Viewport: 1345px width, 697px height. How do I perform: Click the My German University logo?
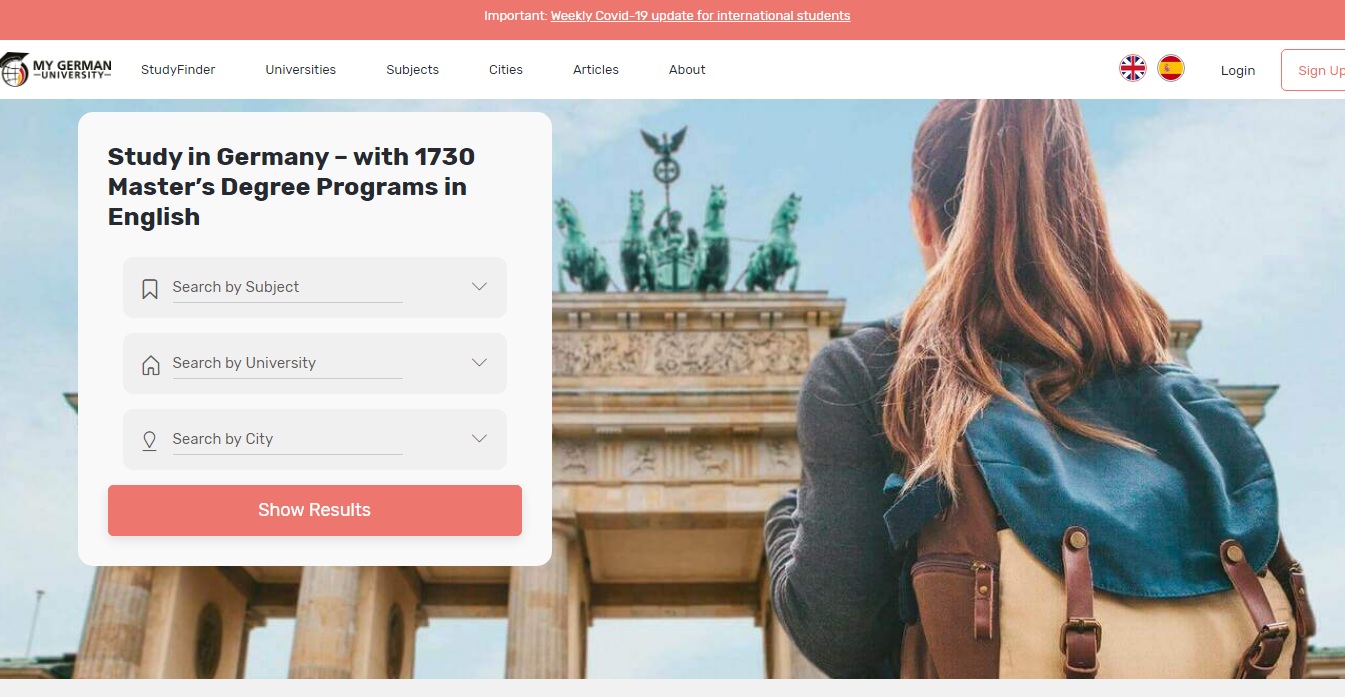(x=56, y=69)
